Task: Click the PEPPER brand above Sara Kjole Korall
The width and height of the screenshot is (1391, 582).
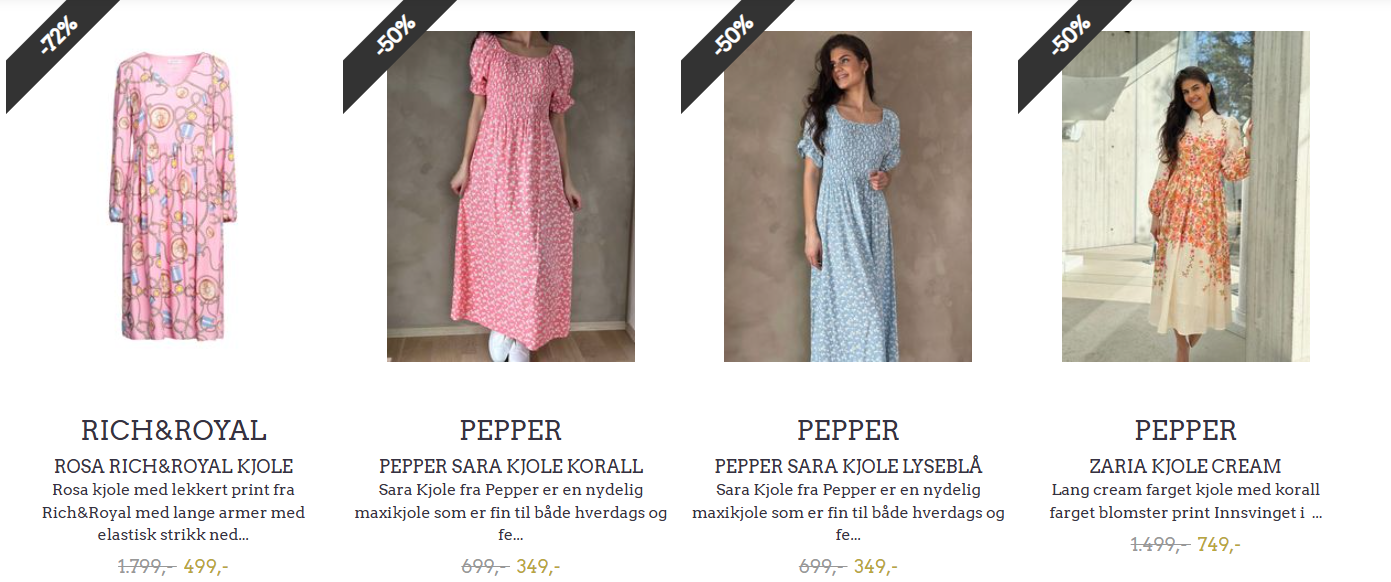Action: coord(511,430)
